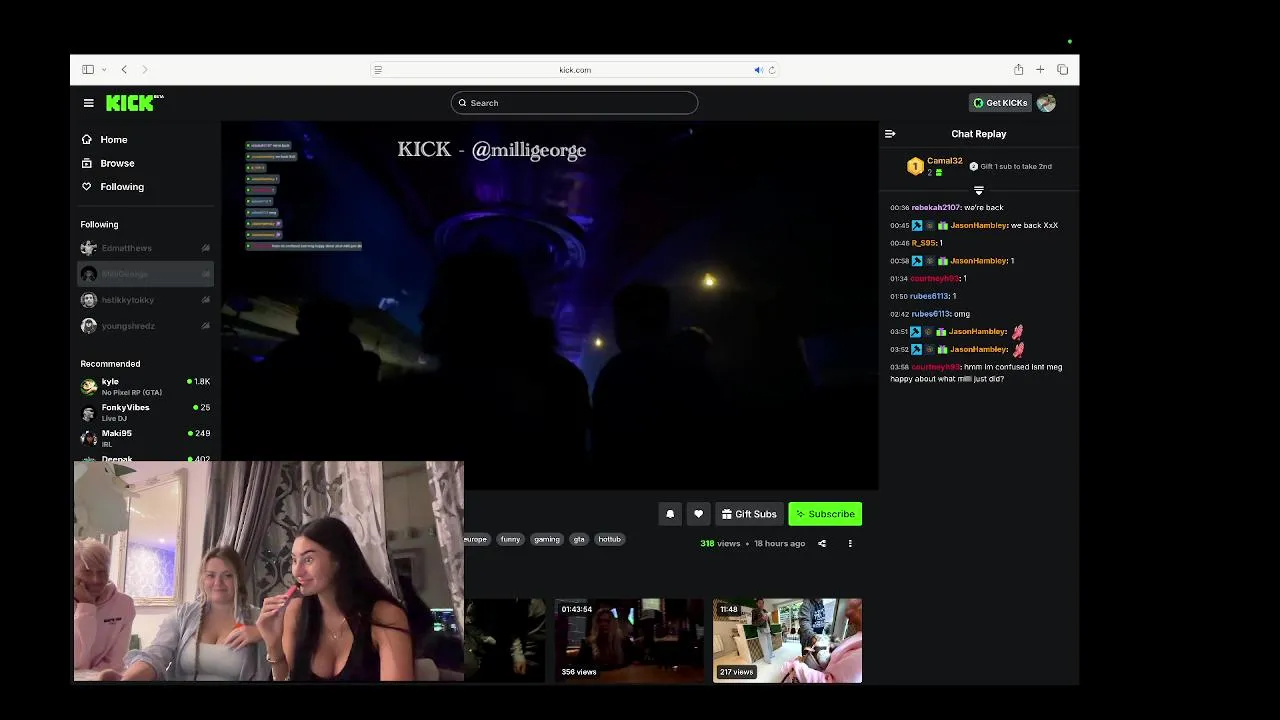Click the Search field on Kick
The width and height of the screenshot is (1280, 720).
[574, 103]
